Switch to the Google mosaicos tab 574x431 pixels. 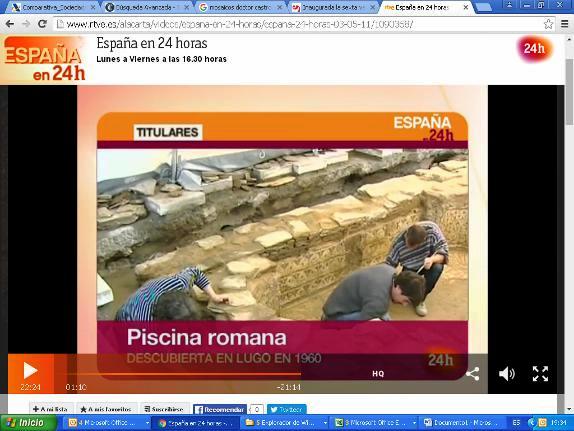[x=241, y=7]
